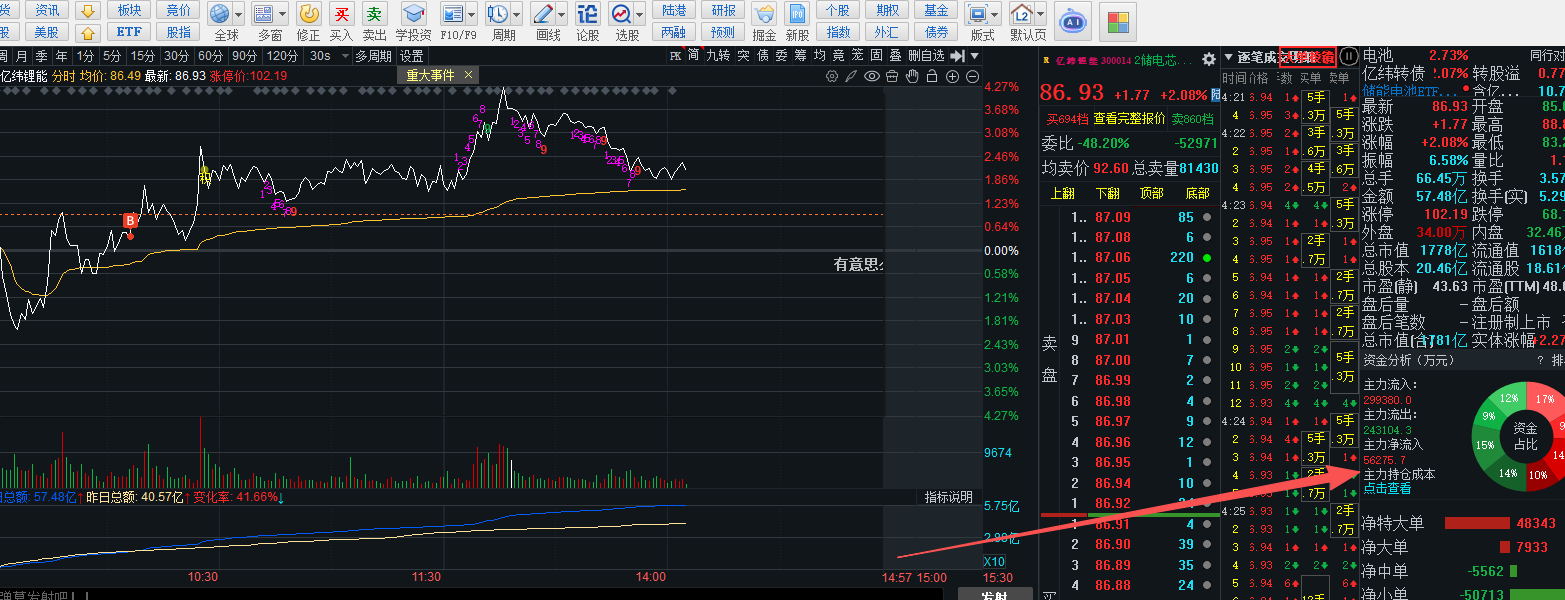Toggle the 九转 indicator
Image resolution: width=1565 pixels, height=600 pixels.
tap(717, 56)
